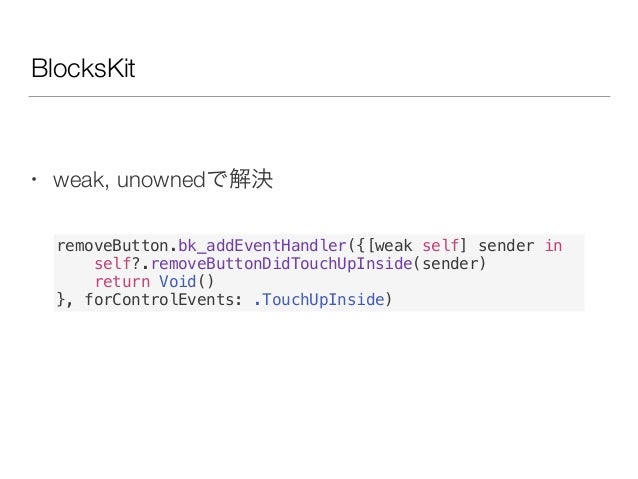Image resolution: width=638 pixels, height=479 pixels.
Task: Click the pink self keyword in brackets
Action: point(441,246)
